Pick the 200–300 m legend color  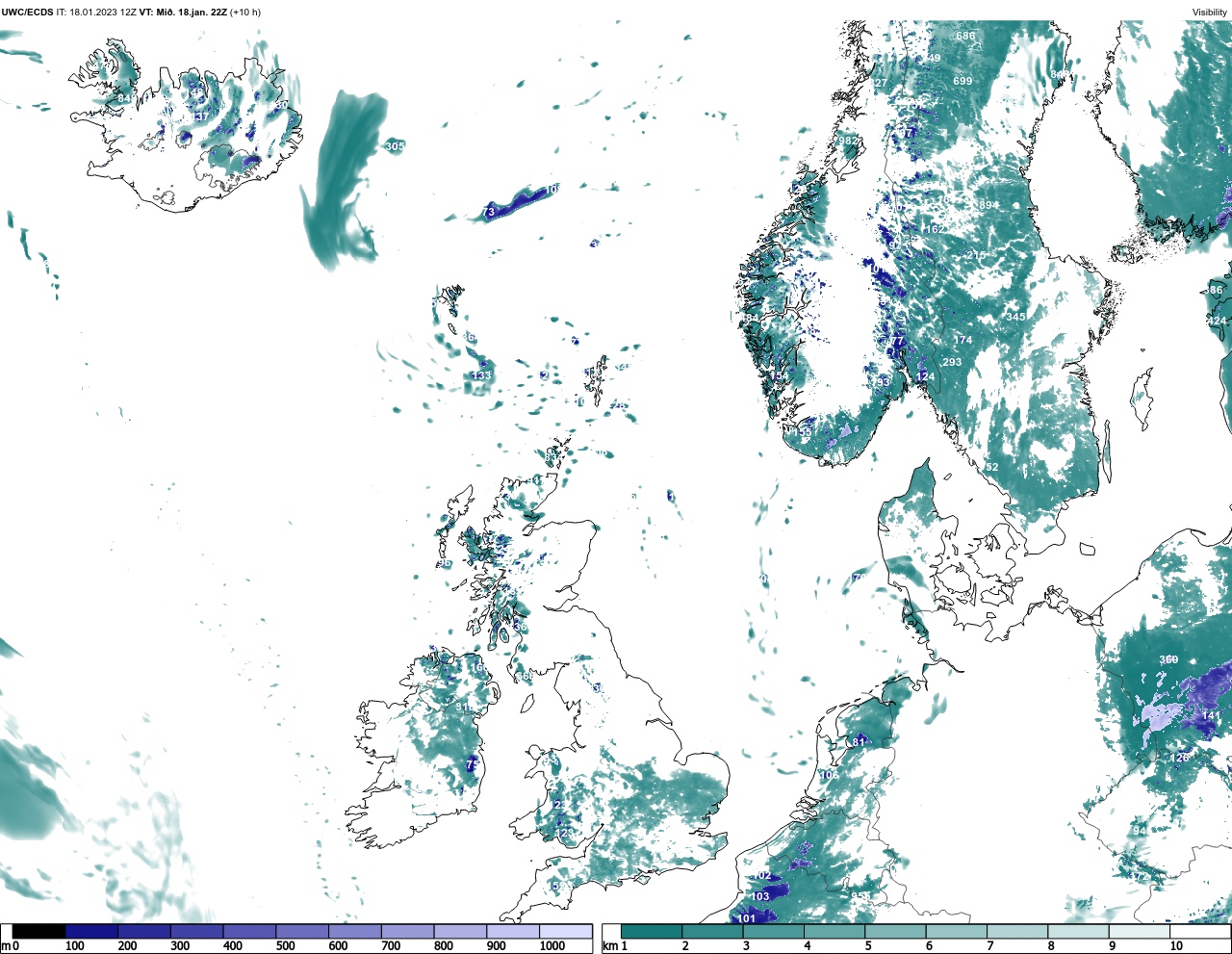click(144, 932)
